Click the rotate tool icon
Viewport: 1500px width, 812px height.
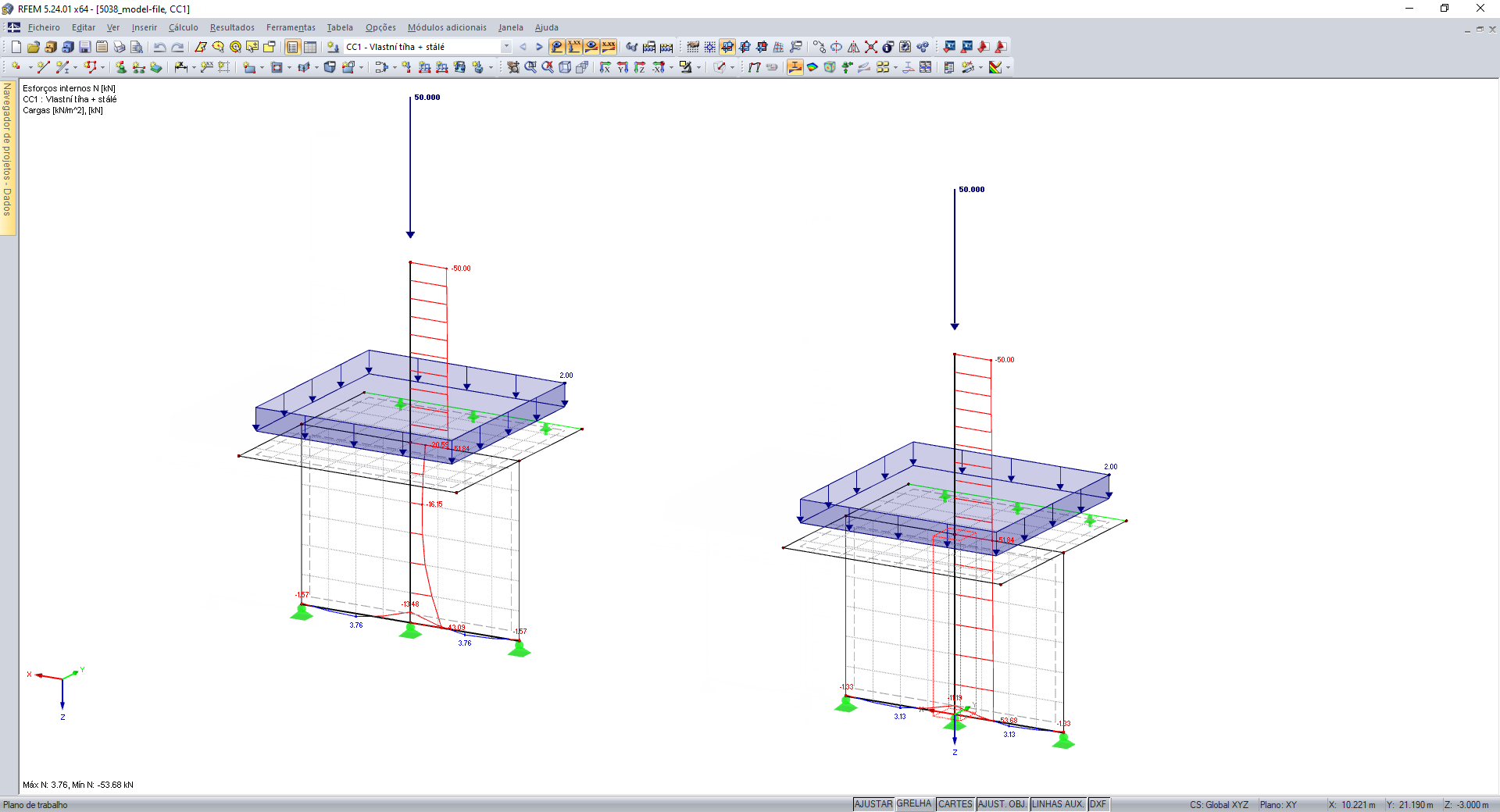click(x=836, y=47)
